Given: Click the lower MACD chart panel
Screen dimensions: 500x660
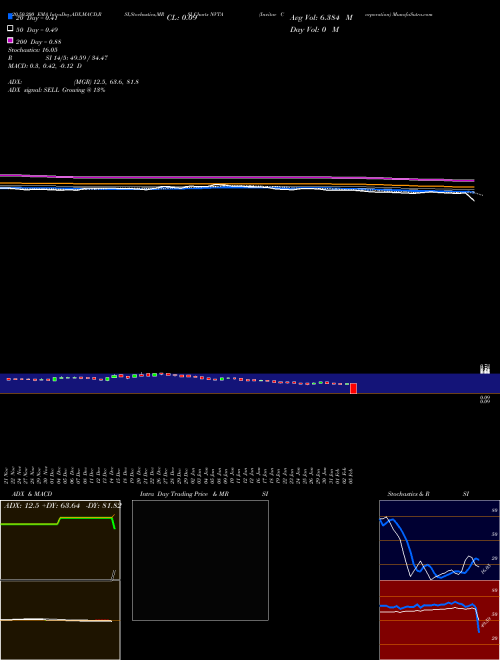Looking at the screenshot, I should pyautogui.click(x=60, y=620).
